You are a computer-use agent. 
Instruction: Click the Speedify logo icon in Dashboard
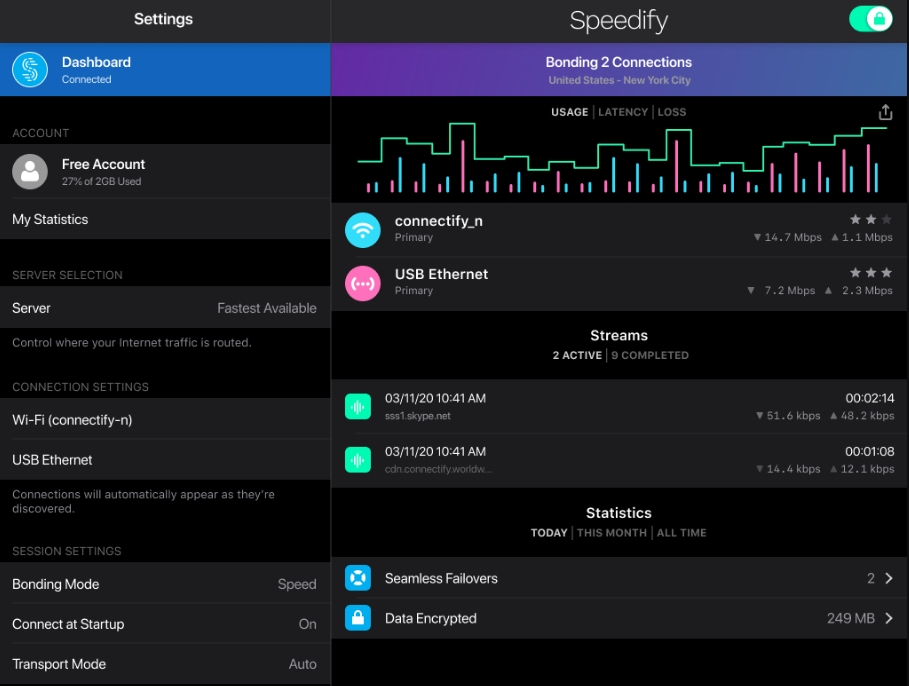30,70
